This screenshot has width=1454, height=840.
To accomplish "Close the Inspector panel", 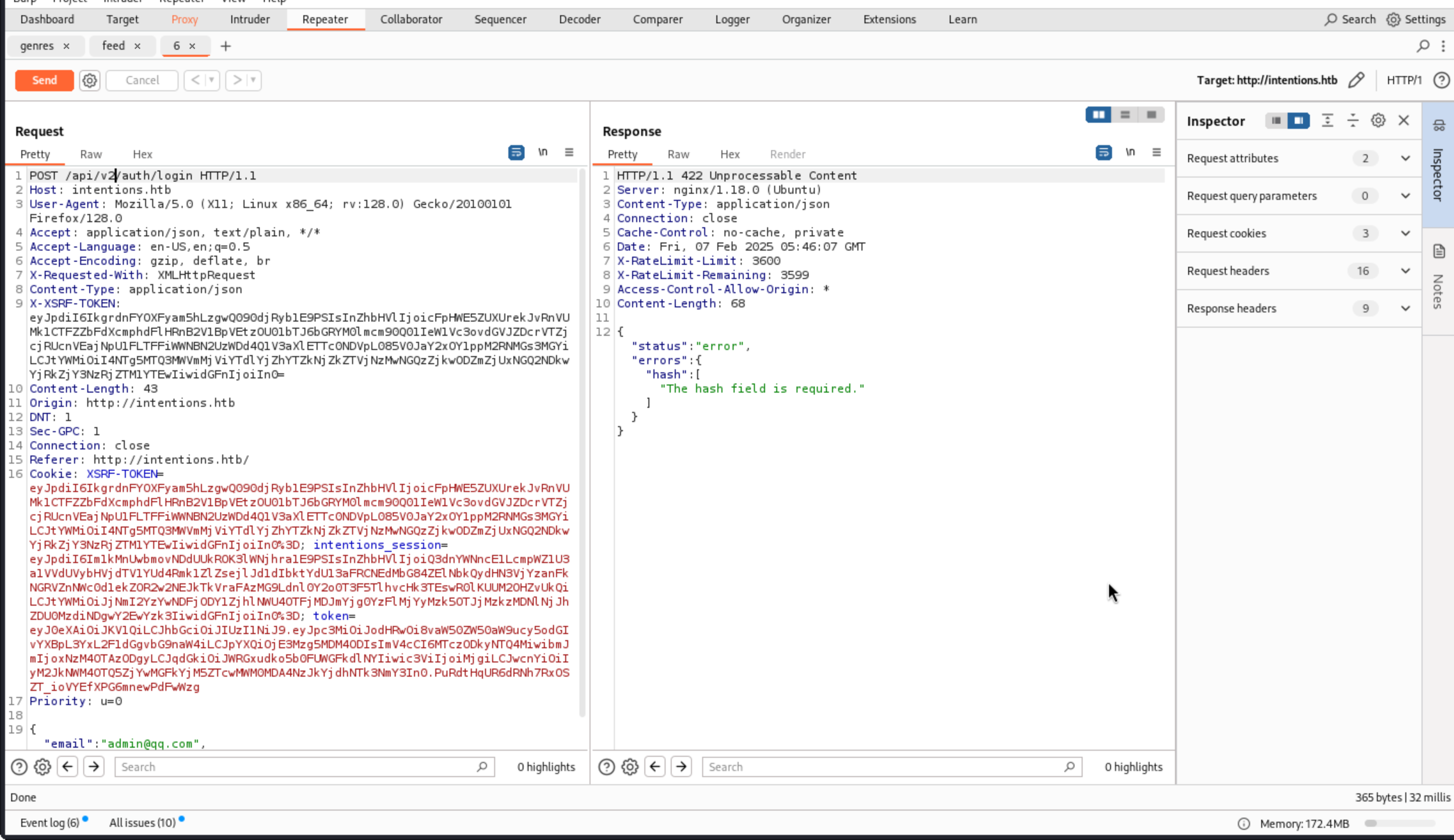I will point(1403,121).
